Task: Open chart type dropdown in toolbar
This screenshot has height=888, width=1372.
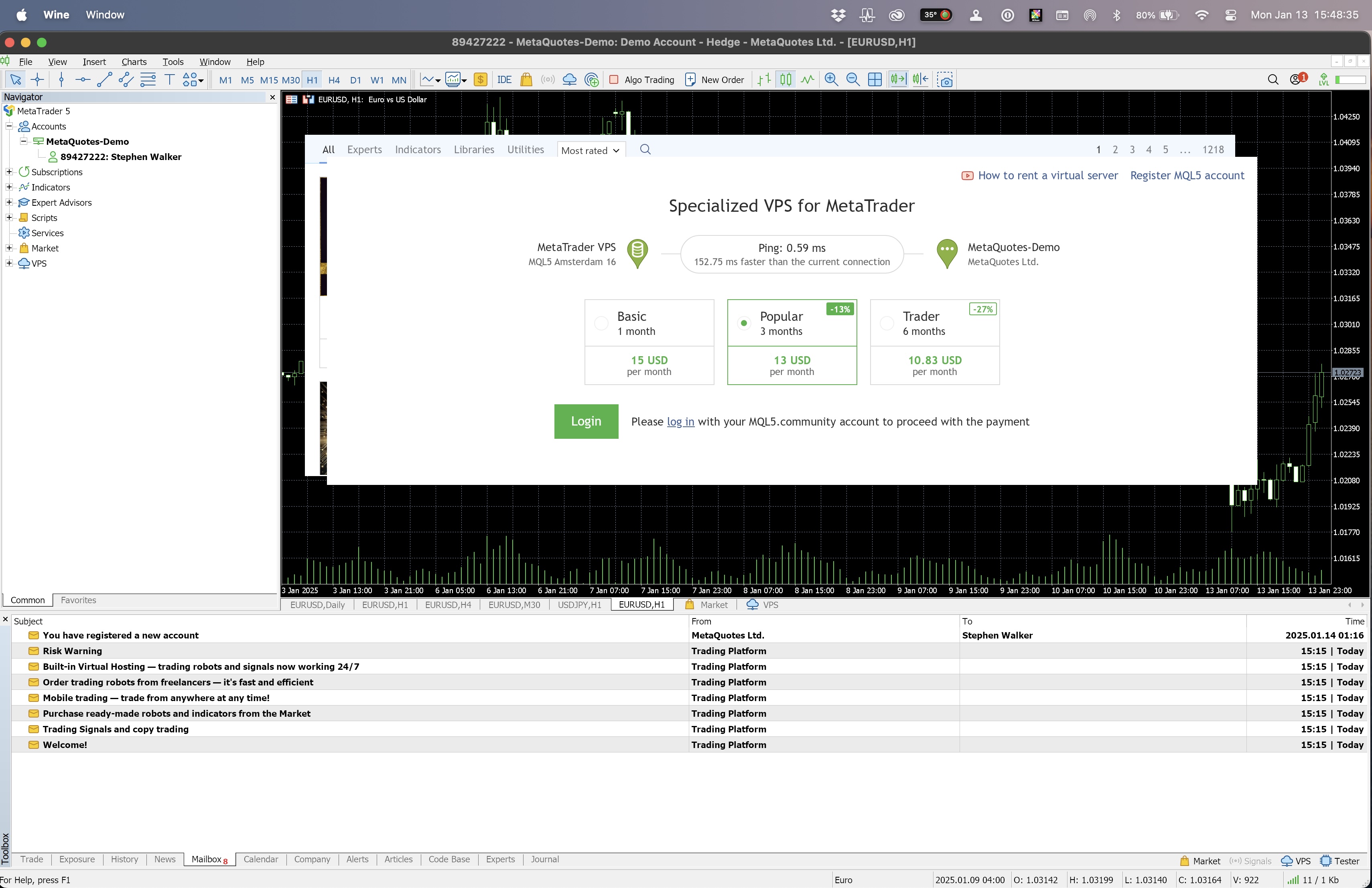Action: (x=430, y=79)
